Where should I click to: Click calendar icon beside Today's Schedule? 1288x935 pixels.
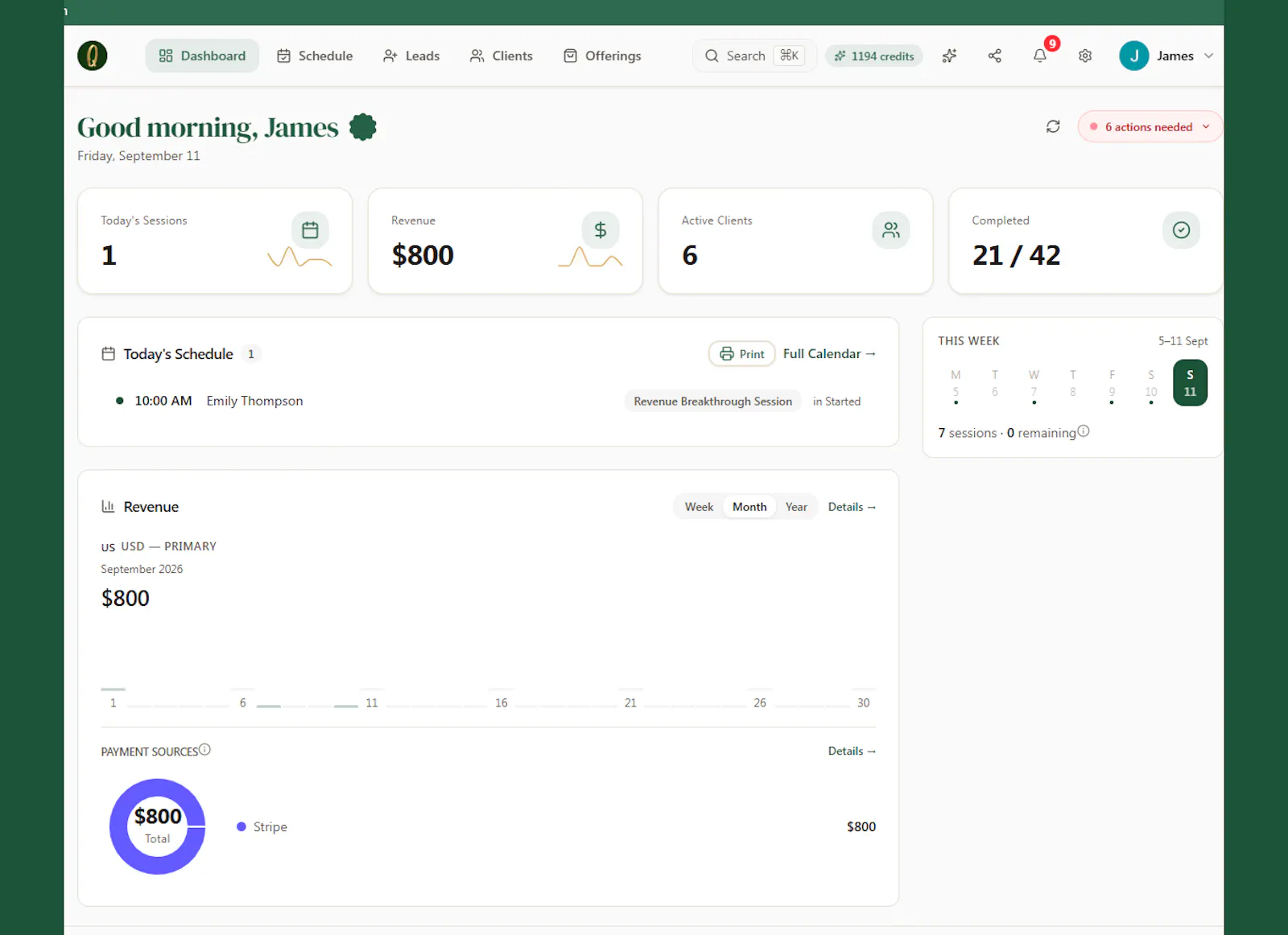pos(108,353)
